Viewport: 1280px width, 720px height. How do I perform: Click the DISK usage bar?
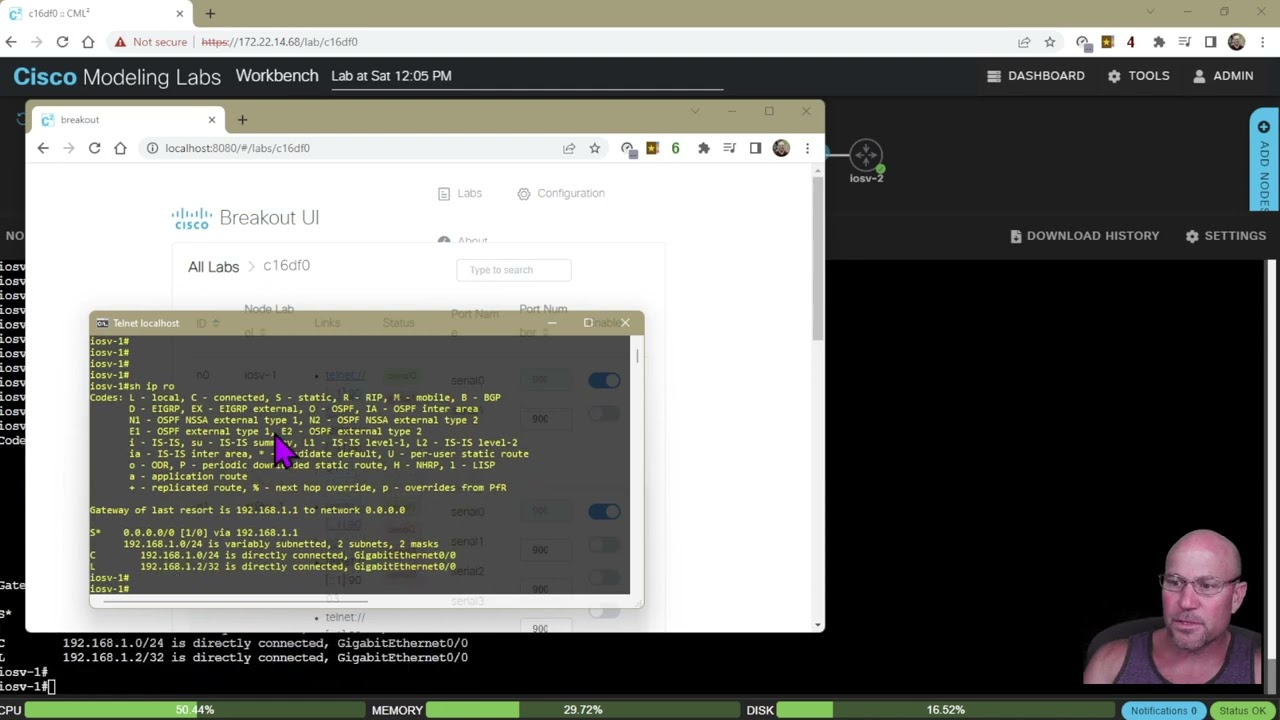(945, 710)
